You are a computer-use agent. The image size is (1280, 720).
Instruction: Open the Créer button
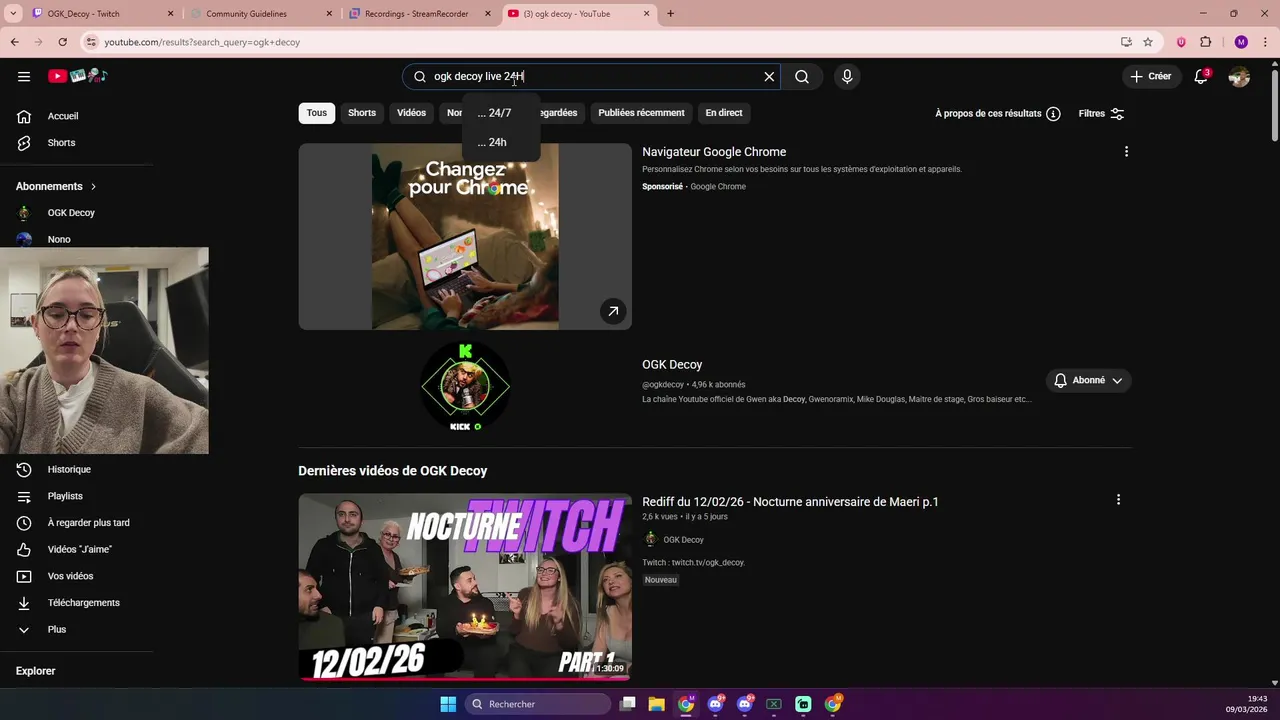tap(1150, 76)
